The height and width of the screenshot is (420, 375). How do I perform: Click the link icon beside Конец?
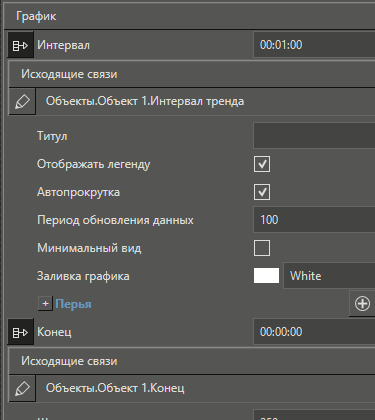(x=20, y=332)
